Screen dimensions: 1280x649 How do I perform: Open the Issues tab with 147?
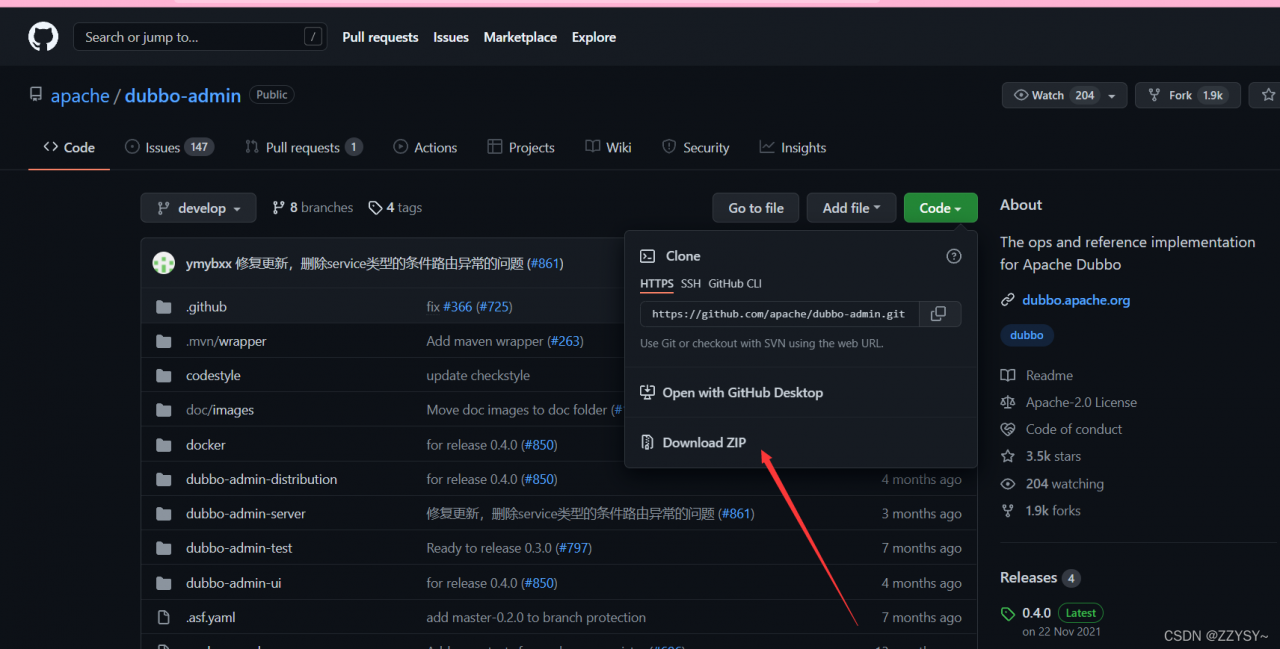coord(169,147)
